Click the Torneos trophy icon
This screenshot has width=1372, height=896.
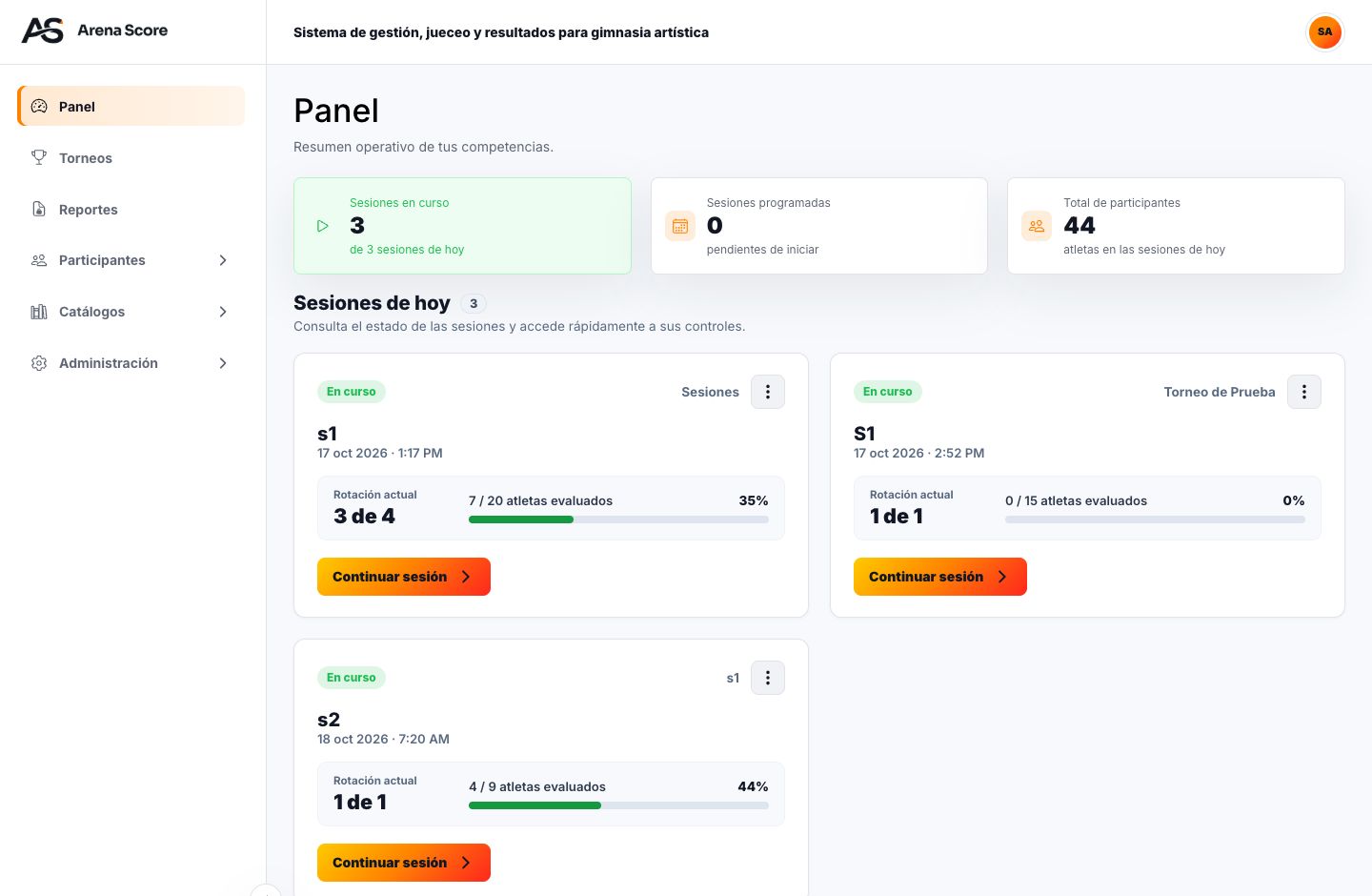pos(39,157)
